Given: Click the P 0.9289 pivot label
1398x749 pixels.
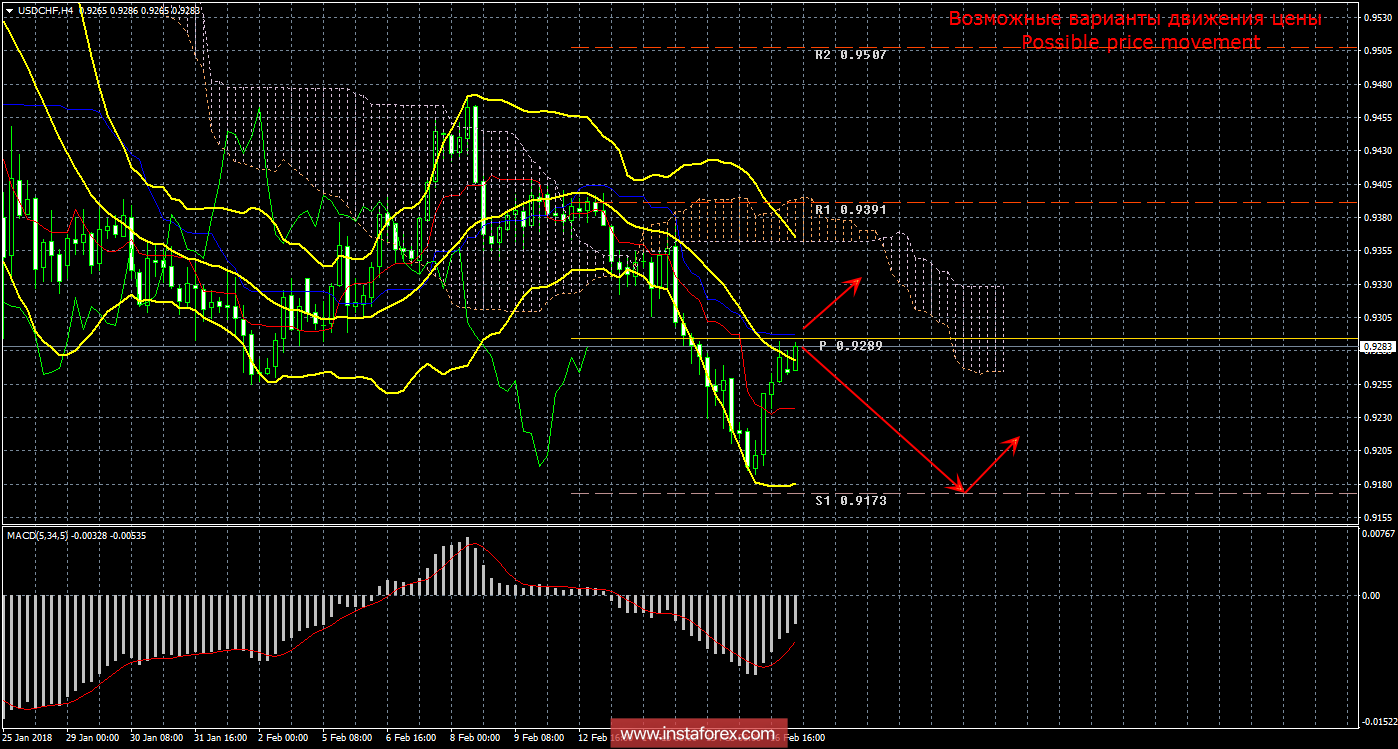Looking at the screenshot, I should point(852,345).
